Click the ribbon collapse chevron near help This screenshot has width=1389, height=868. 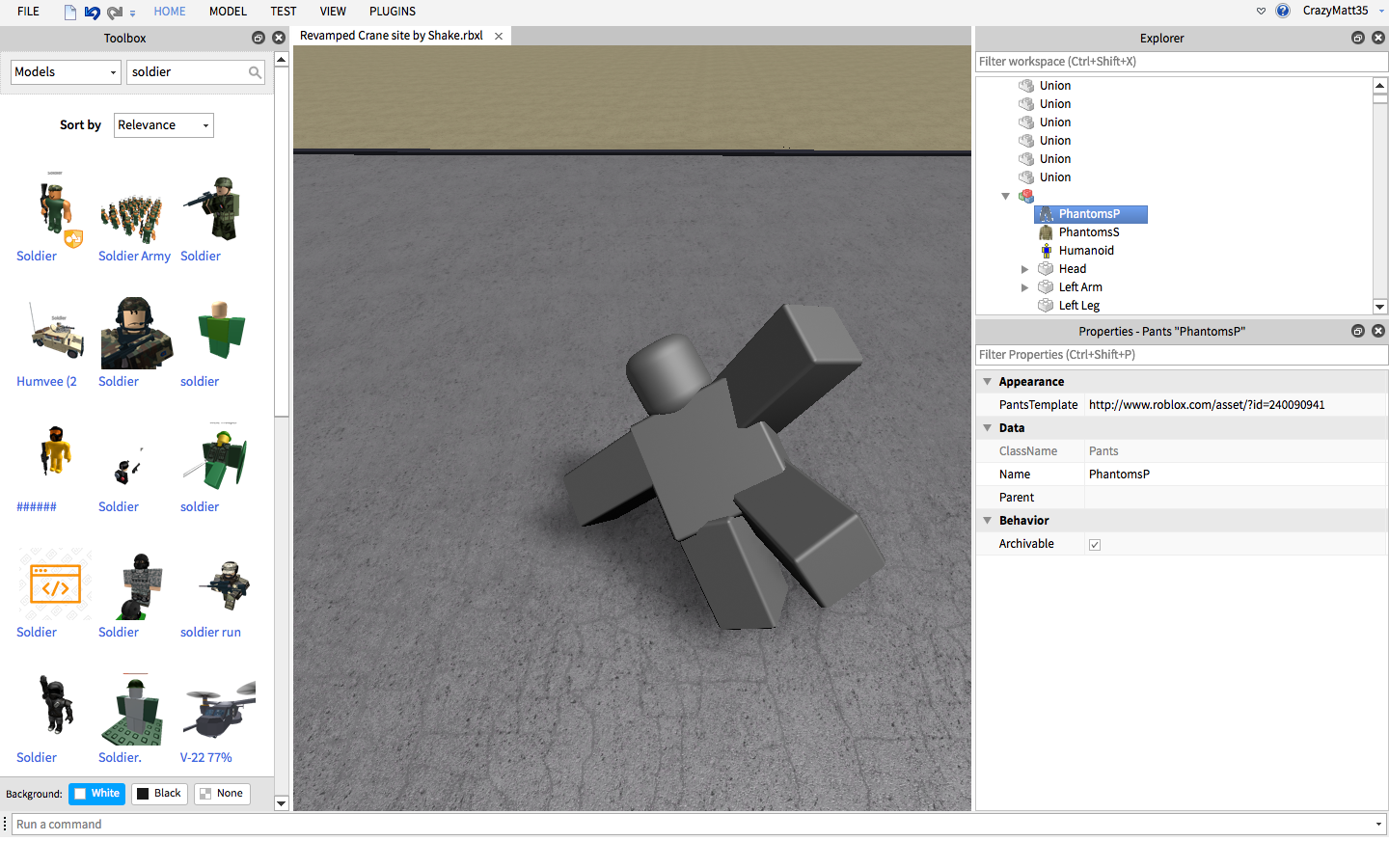tap(1261, 12)
